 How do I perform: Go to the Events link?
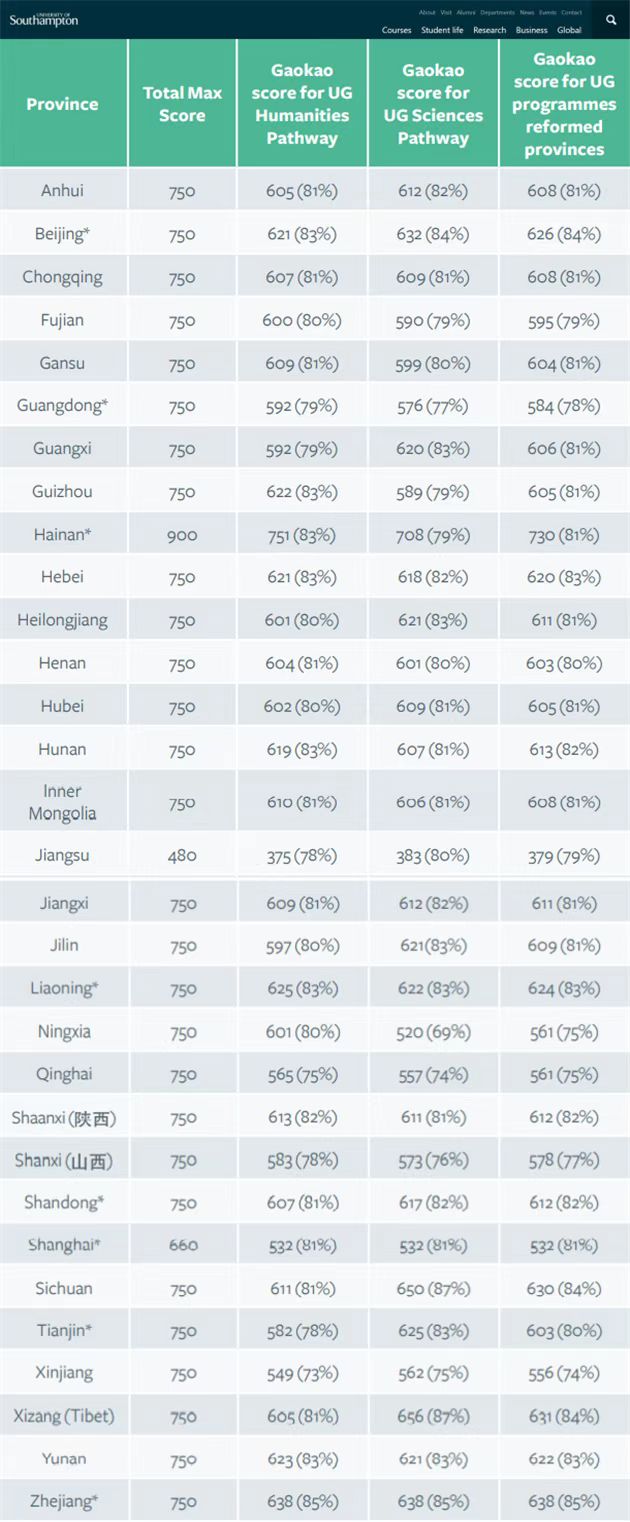(548, 13)
